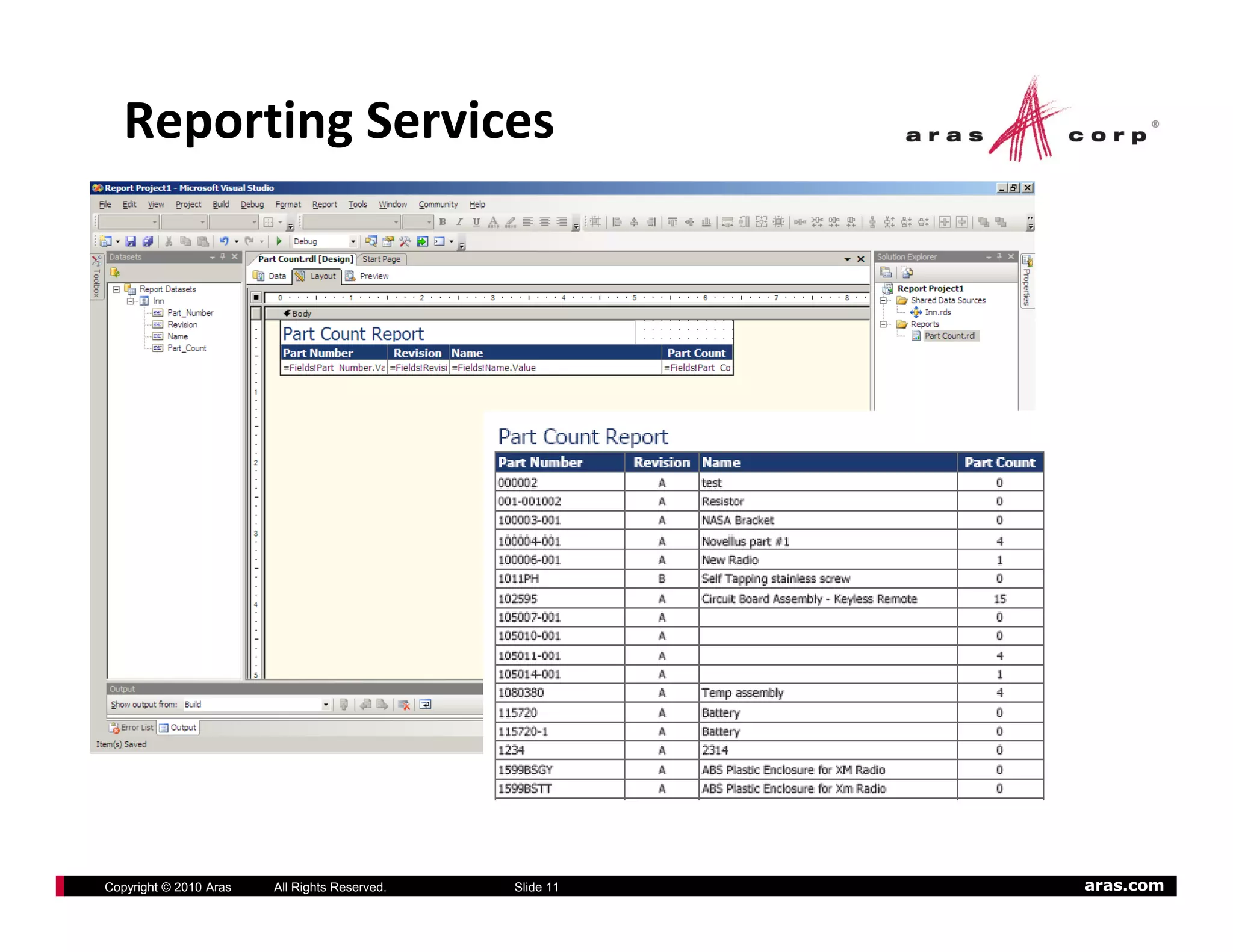Open the font size combo box
Screen dimensions: 1233x952
418,222
